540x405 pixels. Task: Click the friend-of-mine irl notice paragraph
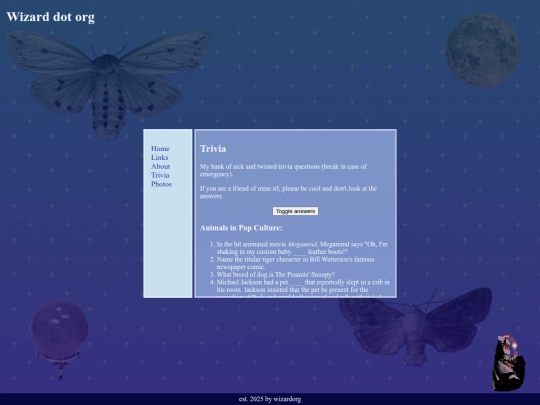click(288, 192)
